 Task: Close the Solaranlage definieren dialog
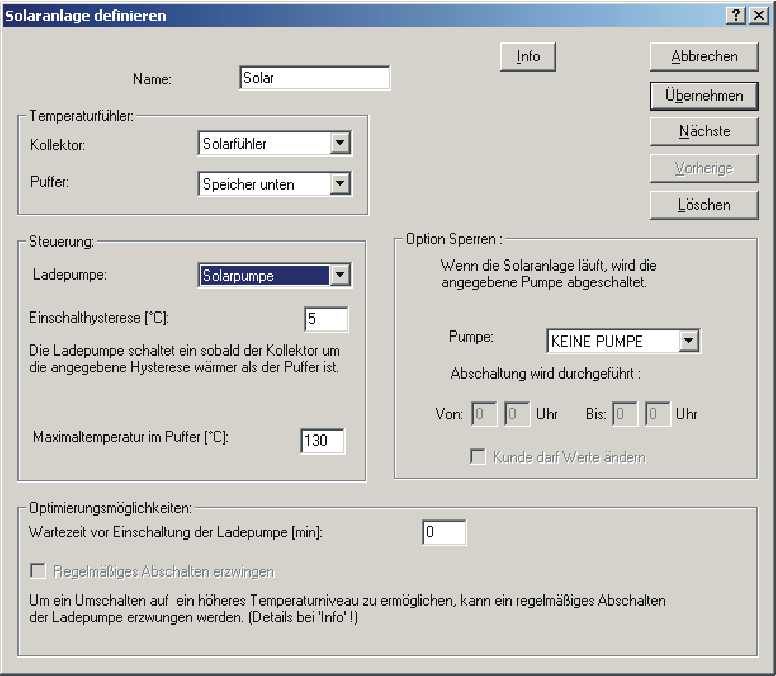(x=759, y=15)
